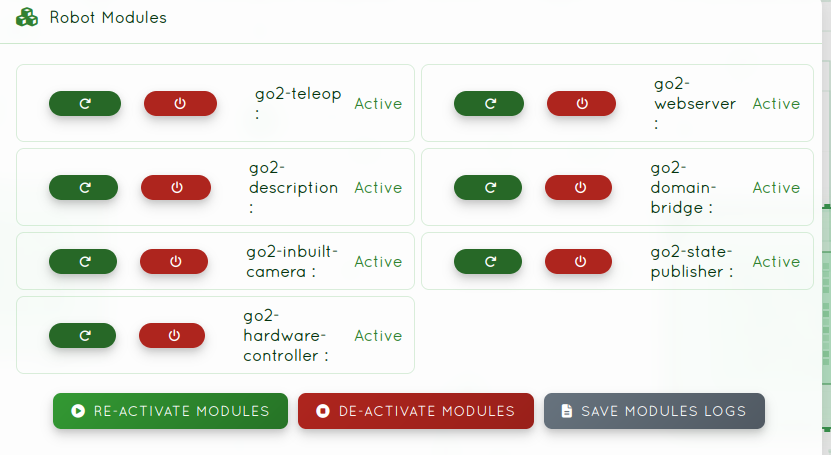The height and width of the screenshot is (455, 831).
Task: Click Re-Activate Modules button
Action: coord(170,411)
